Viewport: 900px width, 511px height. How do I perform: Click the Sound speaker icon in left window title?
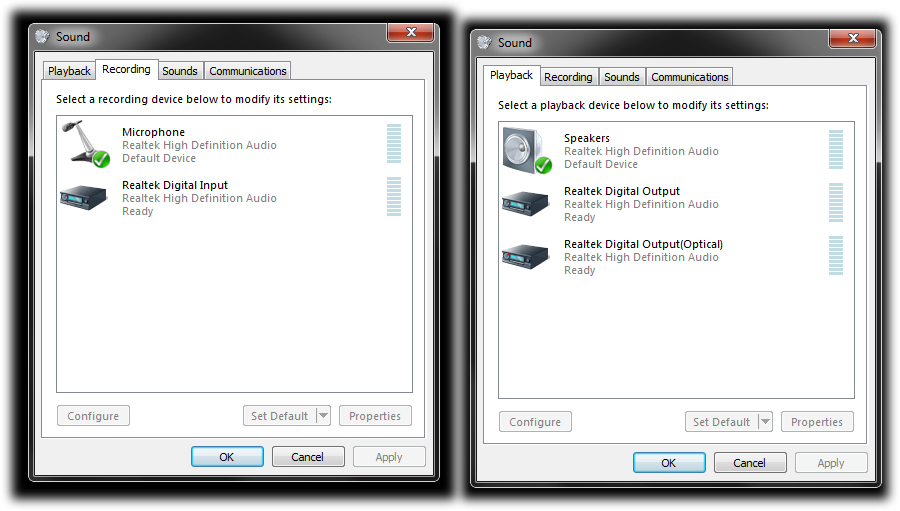coord(42,37)
